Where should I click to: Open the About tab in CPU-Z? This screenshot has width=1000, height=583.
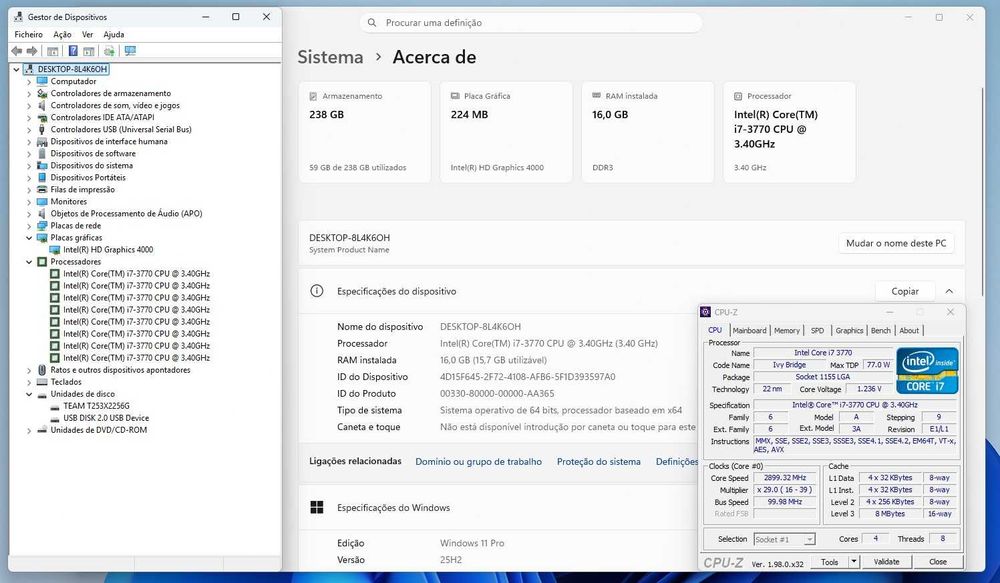click(x=909, y=330)
